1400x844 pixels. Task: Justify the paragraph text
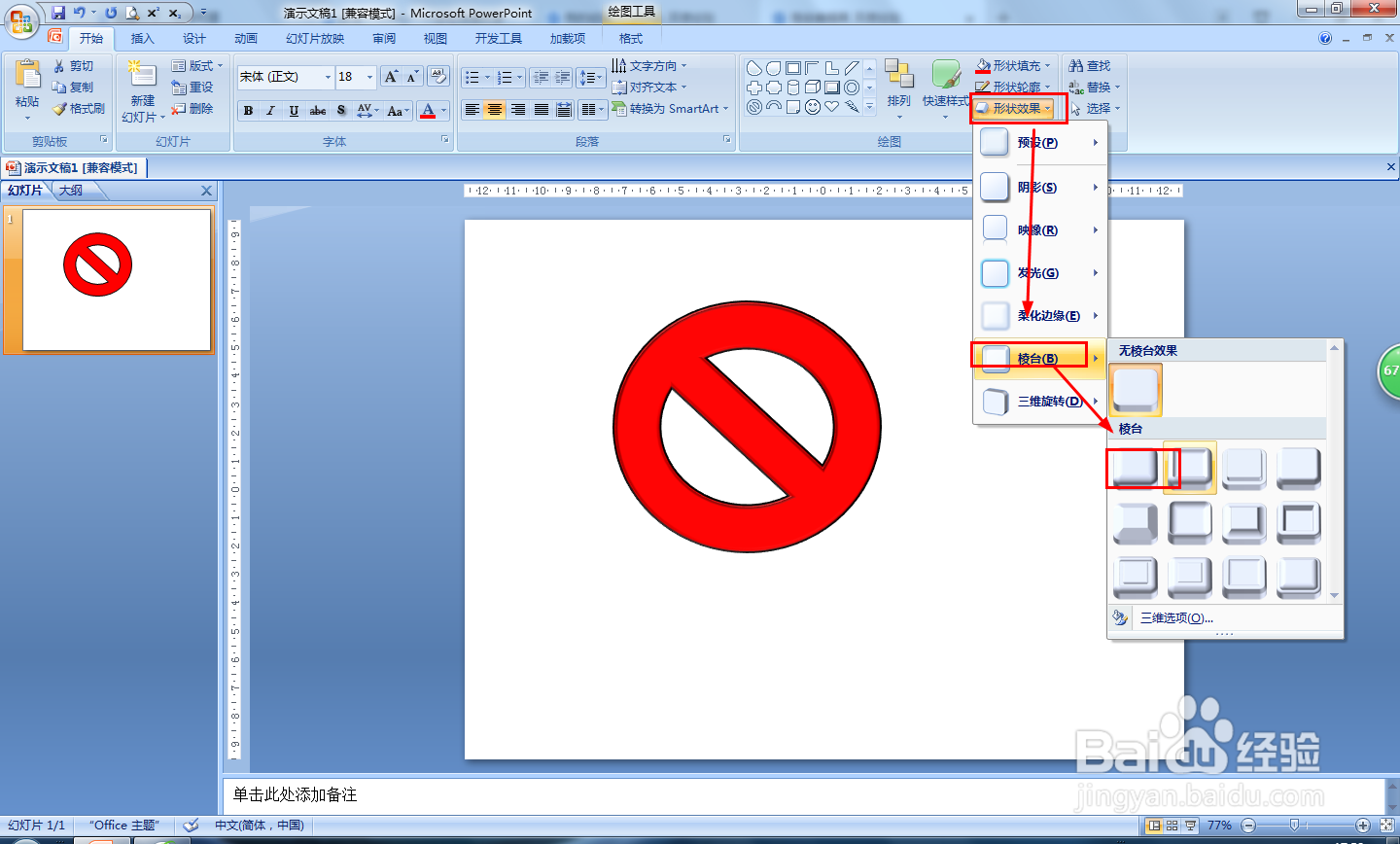click(542, 110)
